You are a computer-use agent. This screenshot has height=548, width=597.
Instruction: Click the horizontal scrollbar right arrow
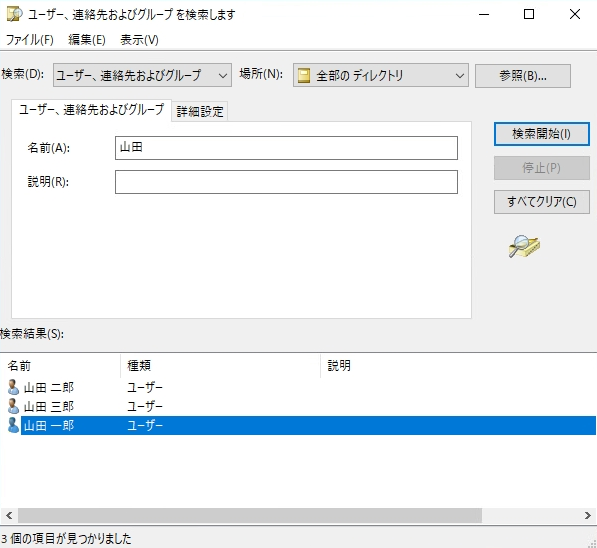pyautogui.click(x=587, y=516)
